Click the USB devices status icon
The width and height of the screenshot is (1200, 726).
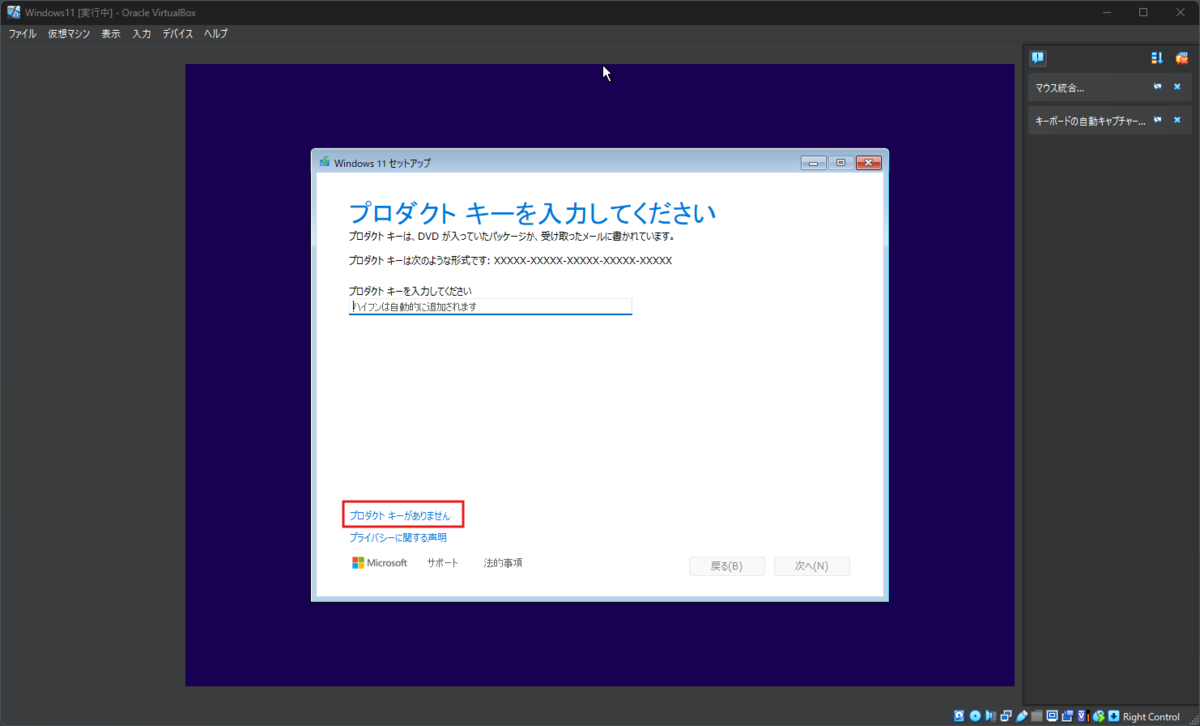pyautogui.click(x=1022, y=716)
